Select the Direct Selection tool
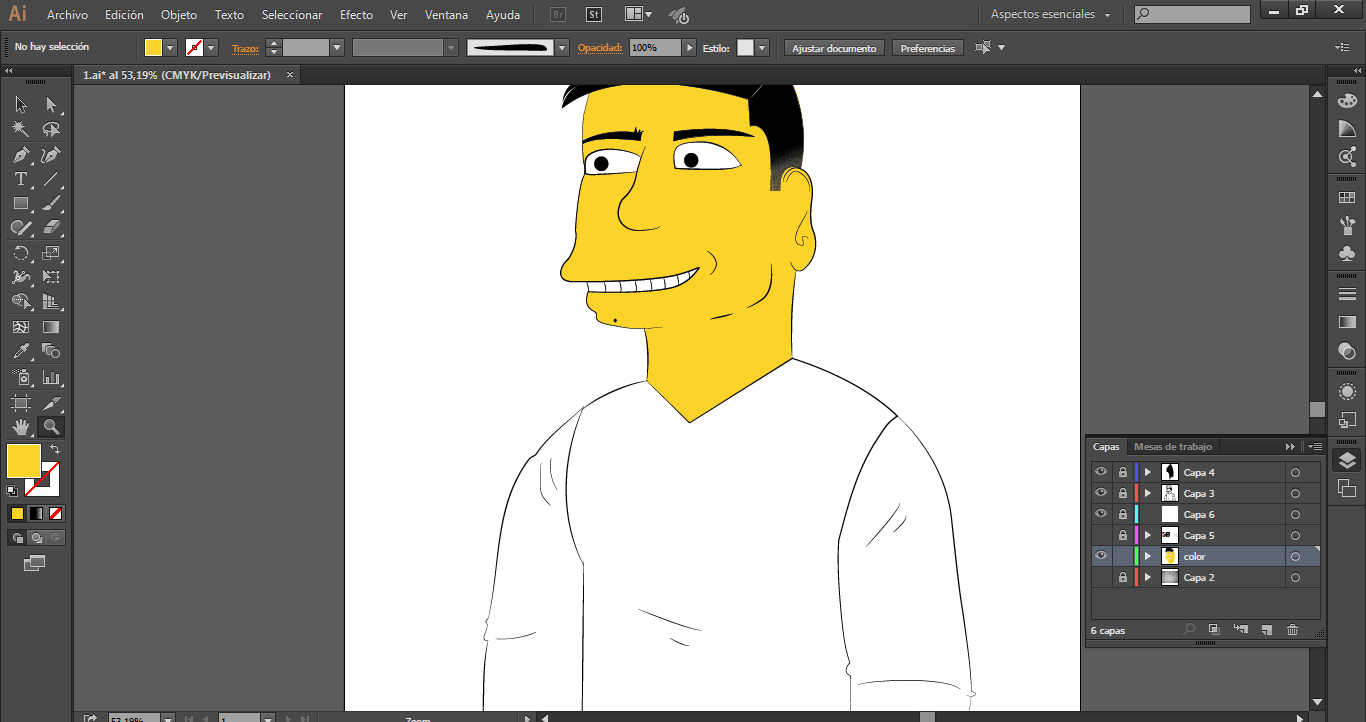Viewport: 1366px width, 722px height. point(51,105)
